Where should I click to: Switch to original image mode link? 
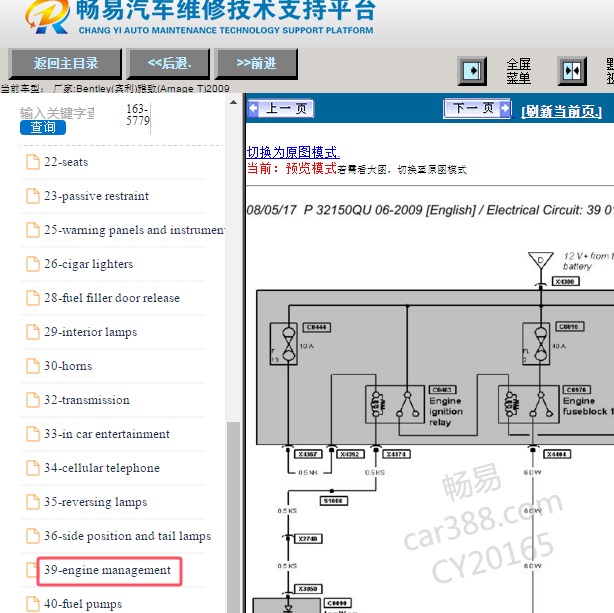click(293, 152)
